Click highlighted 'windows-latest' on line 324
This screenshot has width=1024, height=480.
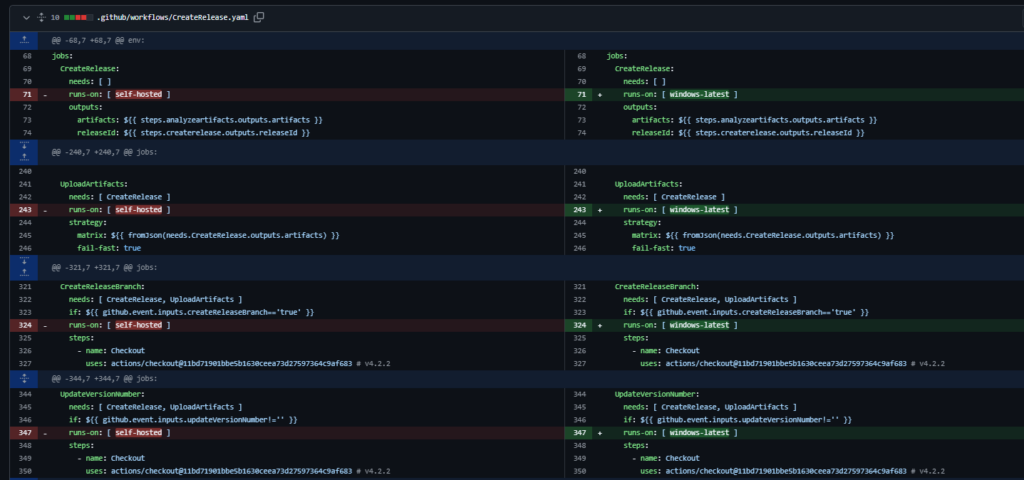point(699,325)
